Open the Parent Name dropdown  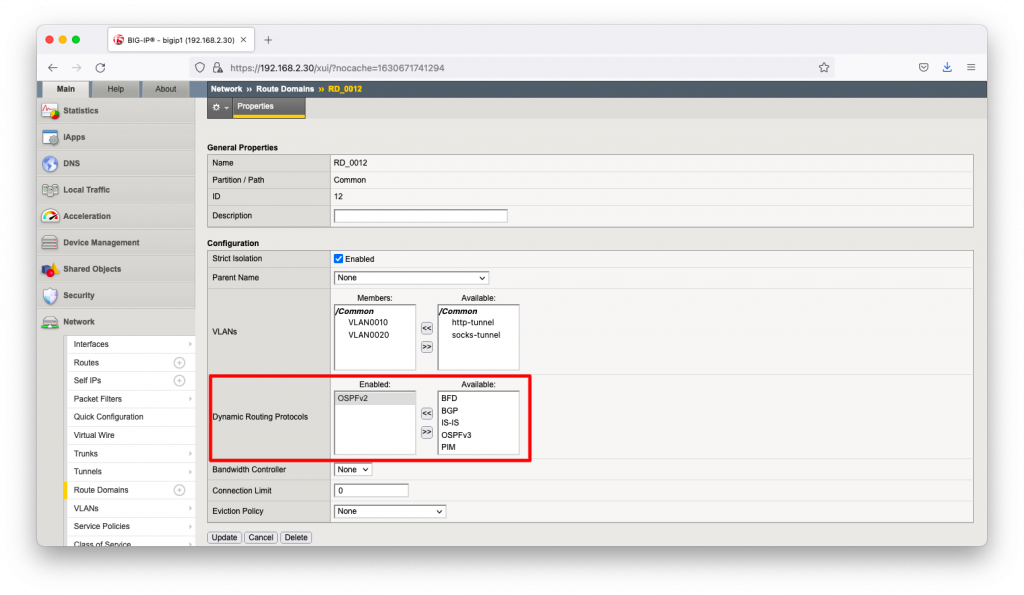pos(411,278)
